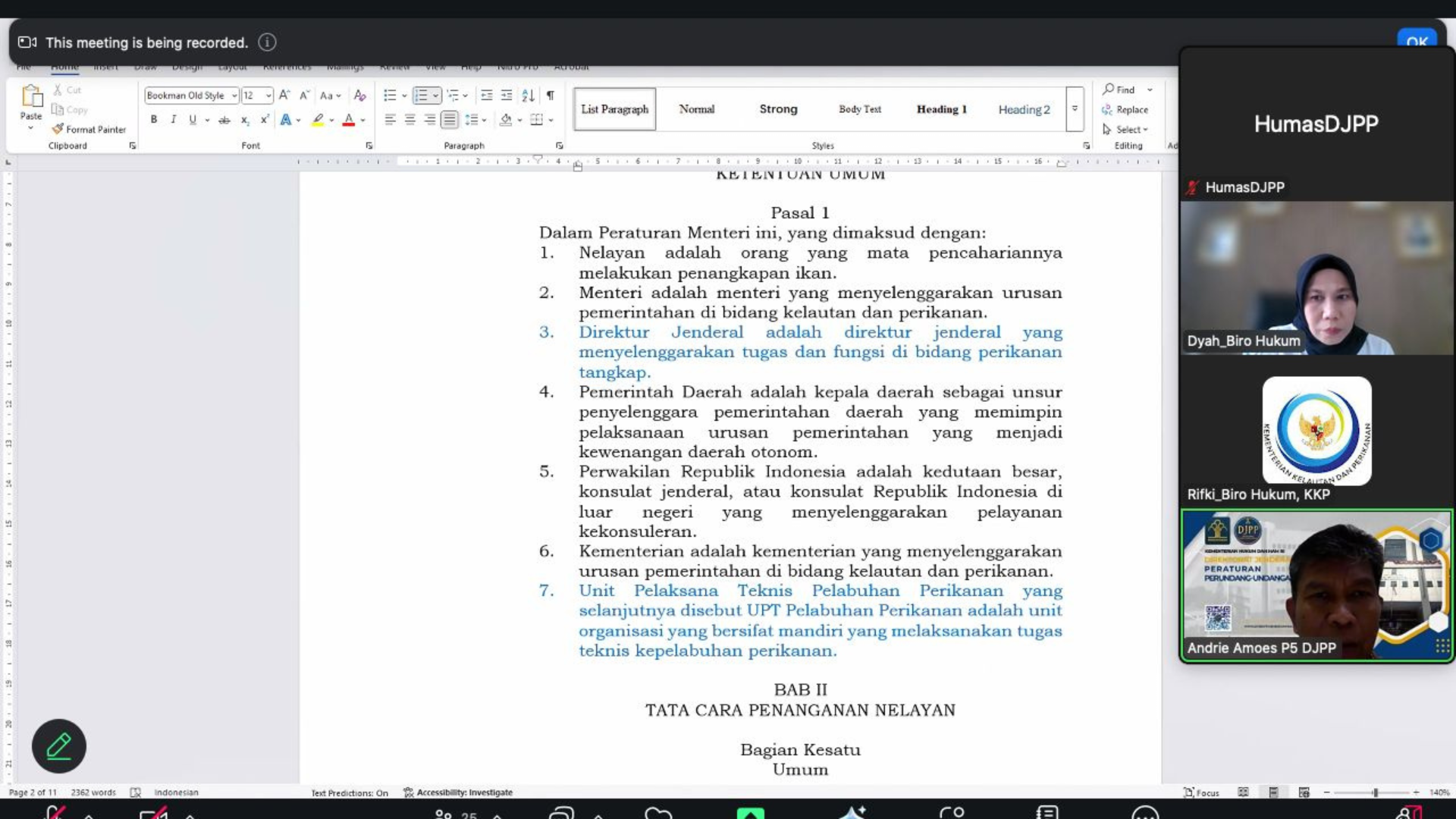Apply the Heading 2 style
1456x819 pixels.
click(x=1024, y=109)
